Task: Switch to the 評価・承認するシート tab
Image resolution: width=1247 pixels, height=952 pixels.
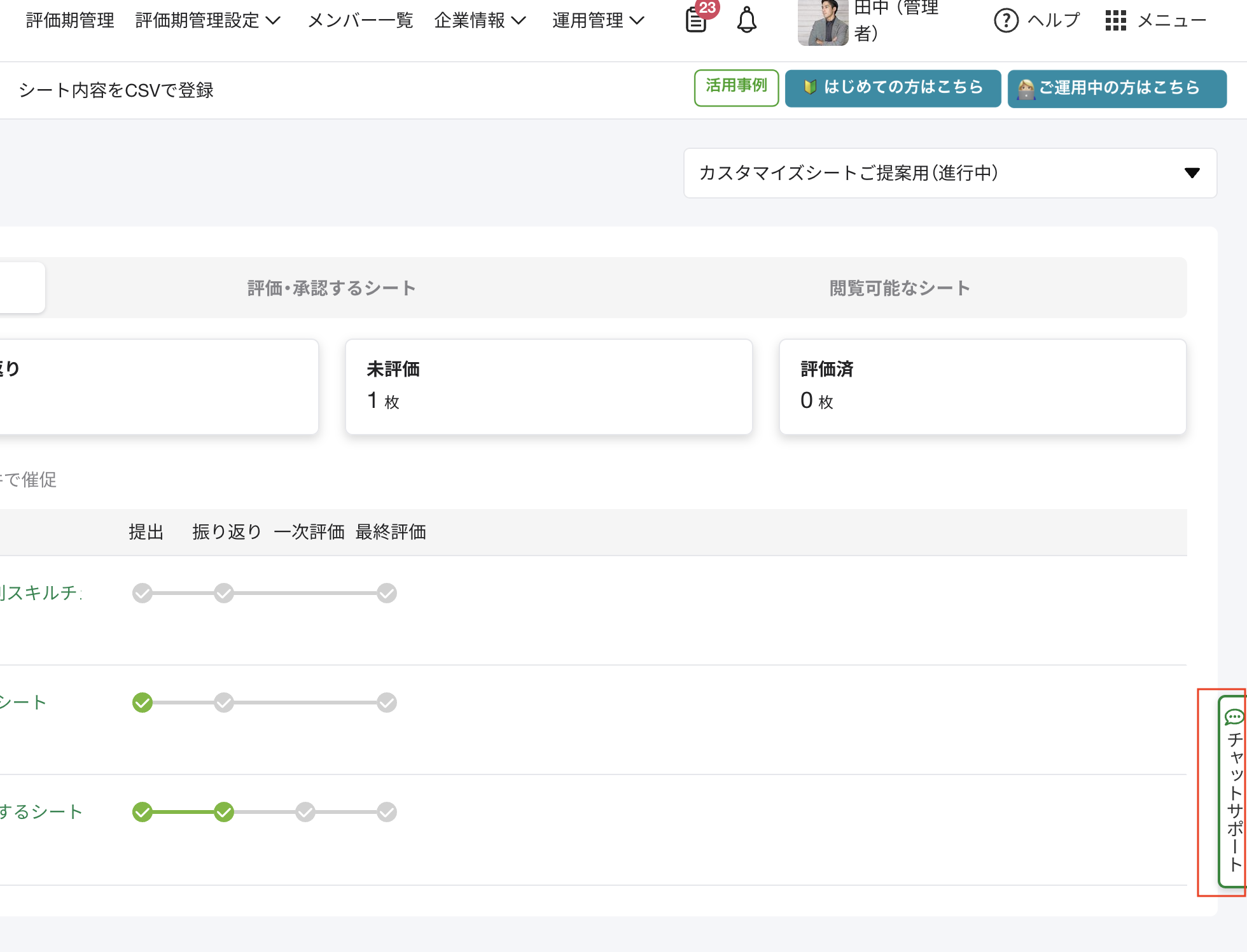Action: [x=331, y=288]
